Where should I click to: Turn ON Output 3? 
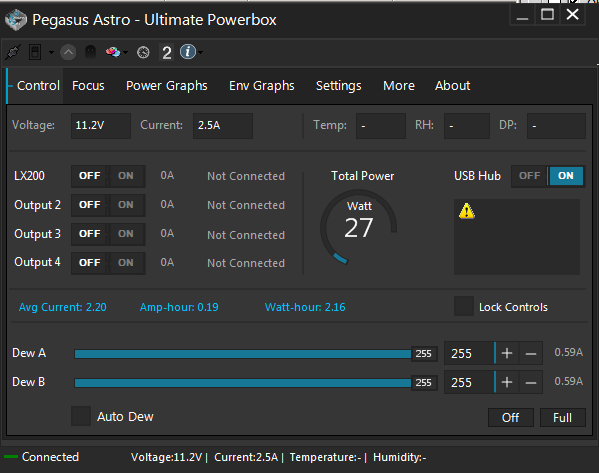click(x=126, y=234)
